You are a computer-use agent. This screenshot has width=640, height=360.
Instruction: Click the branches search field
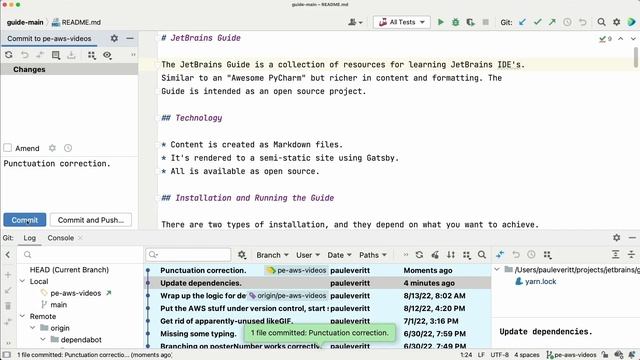[x=80, y=255]
